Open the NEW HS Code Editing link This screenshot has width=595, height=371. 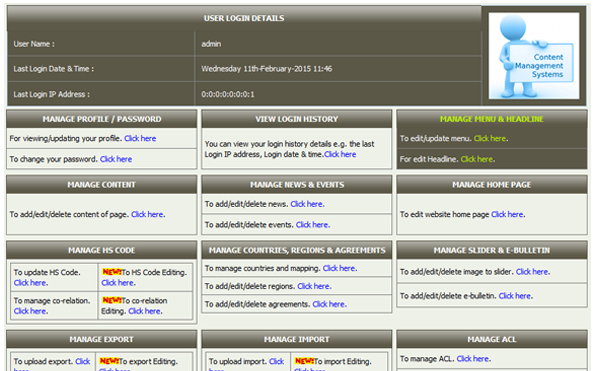pyautogui.click(x=118, y=283)
